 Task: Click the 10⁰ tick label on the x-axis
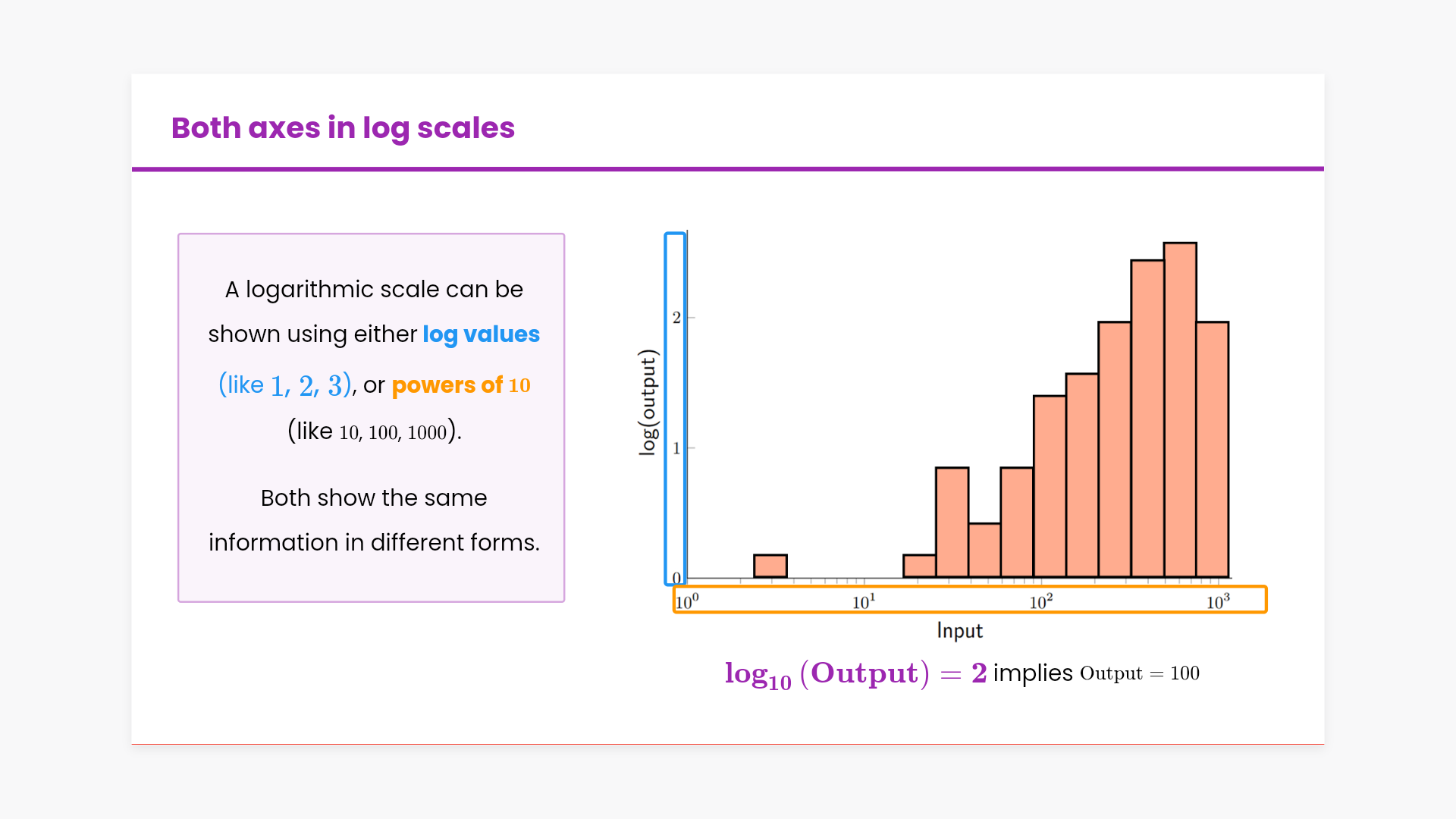(687, 602)
